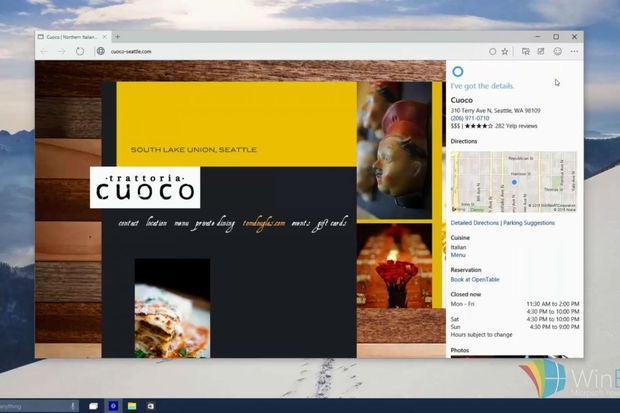Viewport: 620px width, 413px height.
Task: Minimize the browser window
Action: point(538,36)
